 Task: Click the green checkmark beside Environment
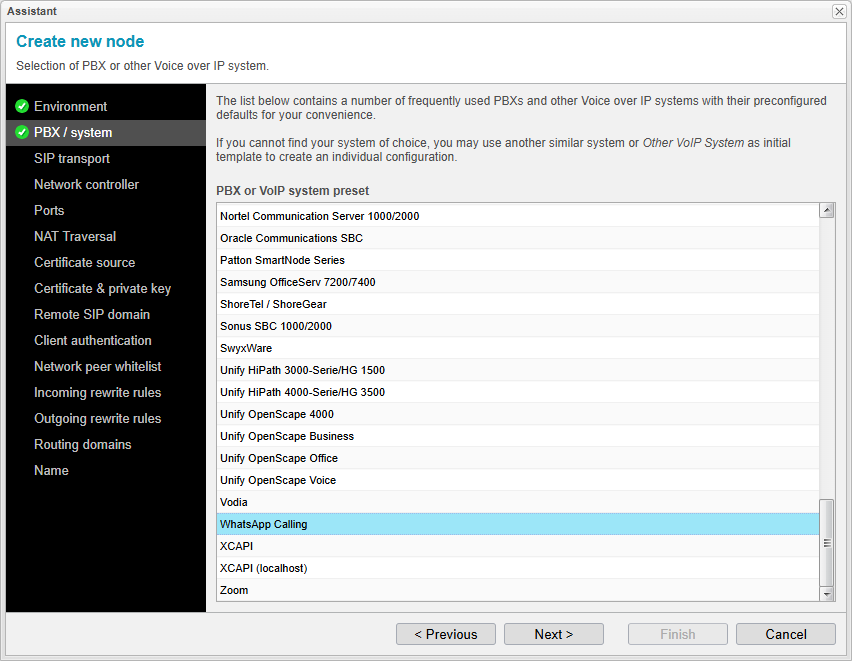(x=22, y=105)
